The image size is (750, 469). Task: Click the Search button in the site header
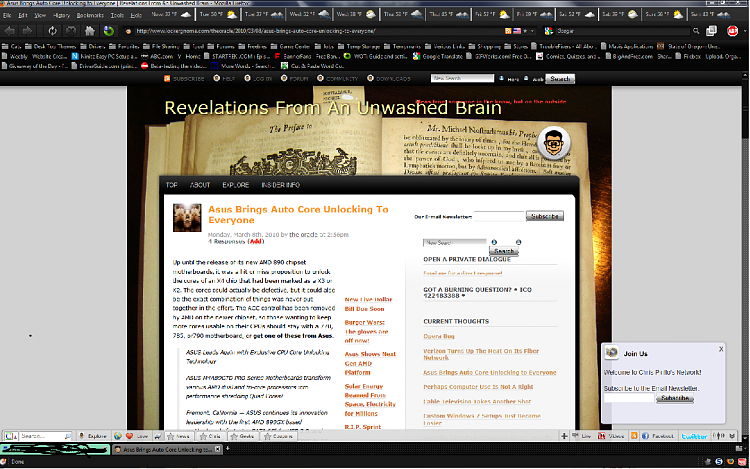[x=560, y=78]
